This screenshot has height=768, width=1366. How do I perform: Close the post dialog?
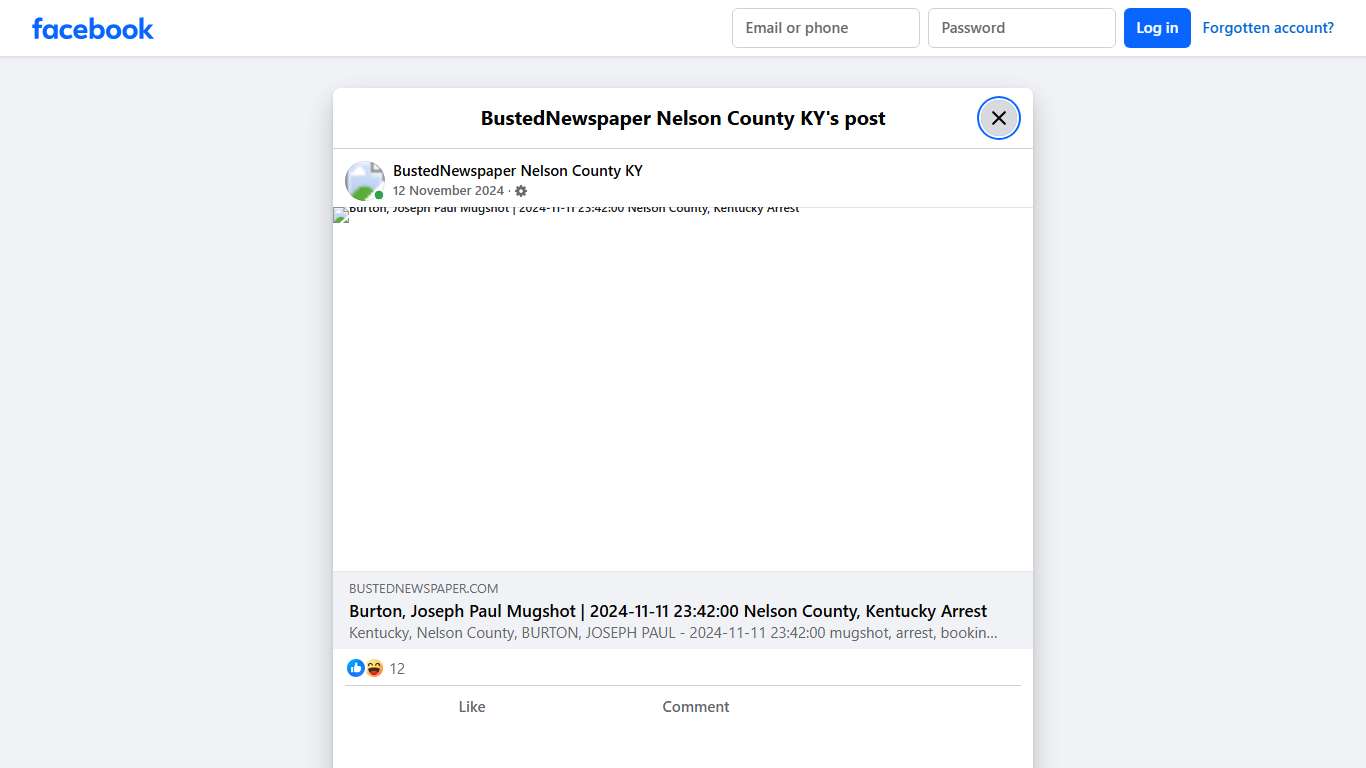[998, 118]
